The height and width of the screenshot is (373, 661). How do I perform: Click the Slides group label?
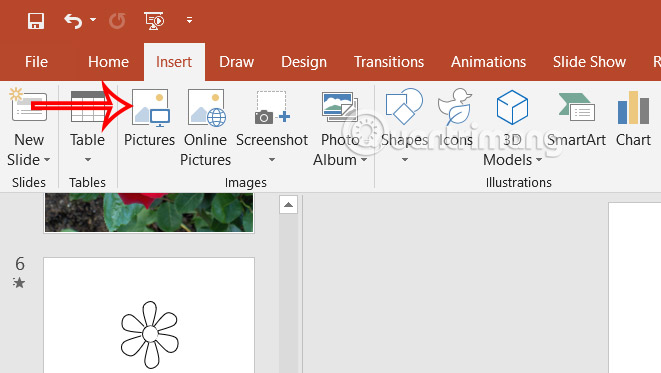click(x=29, y=182)
